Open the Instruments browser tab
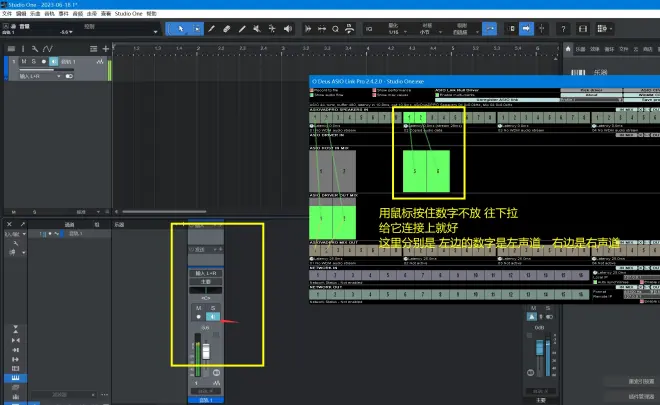The image size is (660, 405). coord(581,49)
